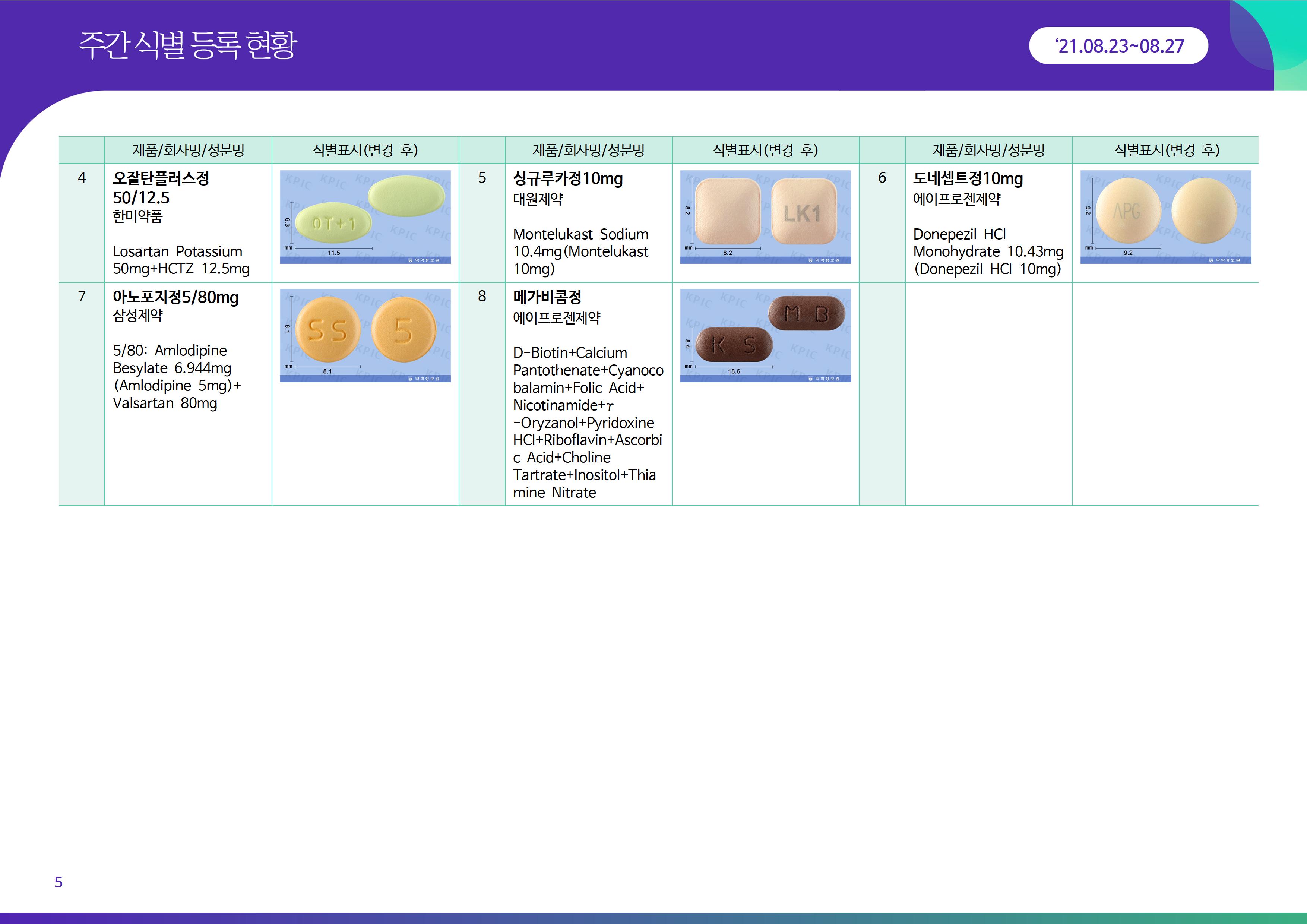Viewport: 1307px width, 924px height.
Task: Select product name 싱규루카정10mg
Action: tap(567, 179)
